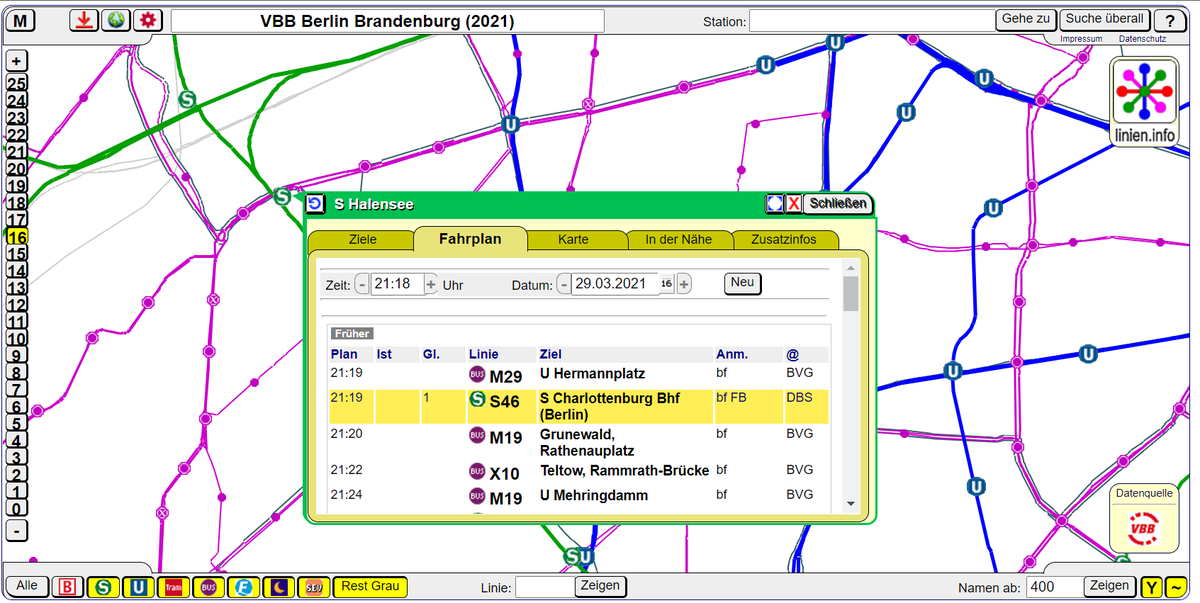Open the M menu button
1200x603 pixels.
click(21, 21)
